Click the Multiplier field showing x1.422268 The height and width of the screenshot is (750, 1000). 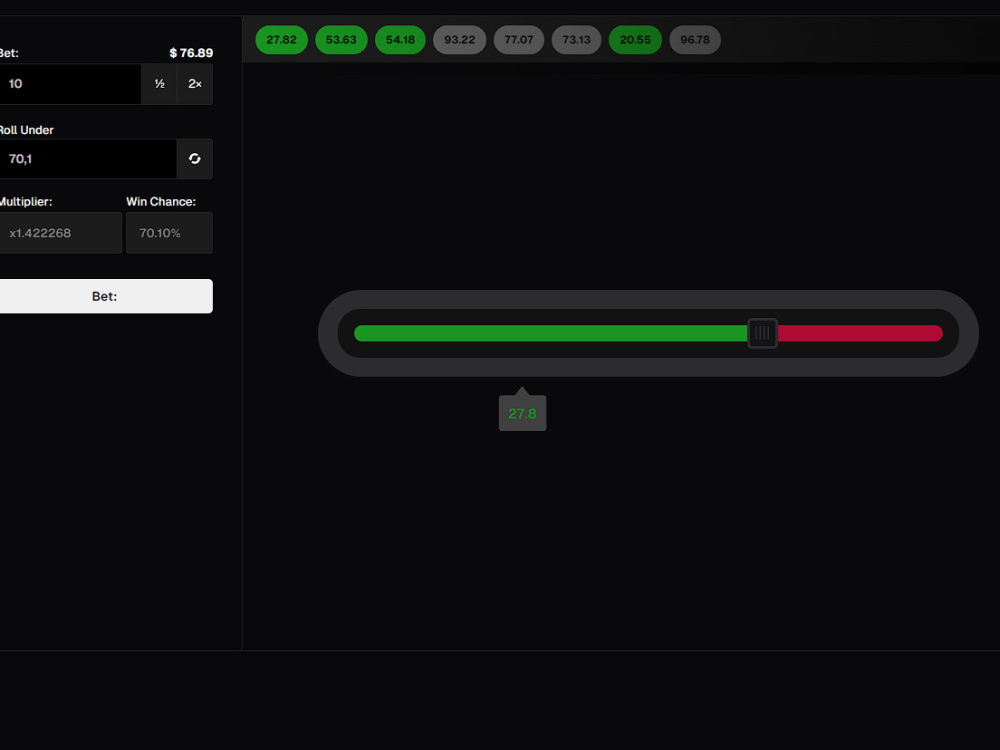click(60, 233)
